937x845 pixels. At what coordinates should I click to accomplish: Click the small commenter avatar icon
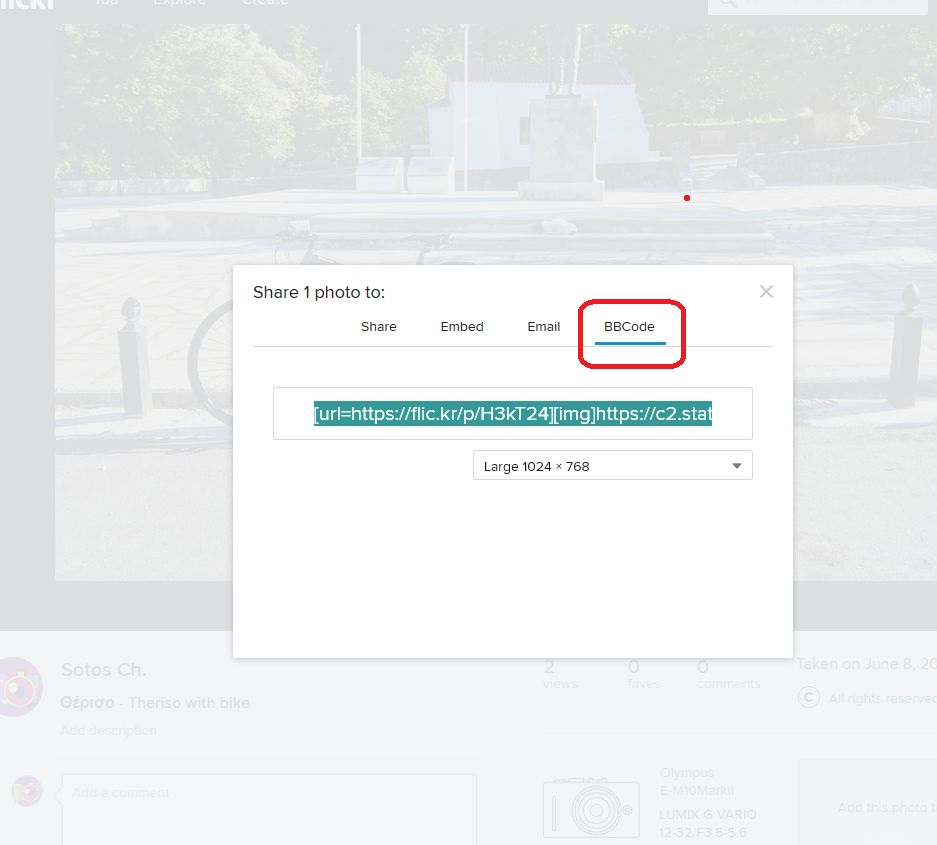click(x=27, y=791)
